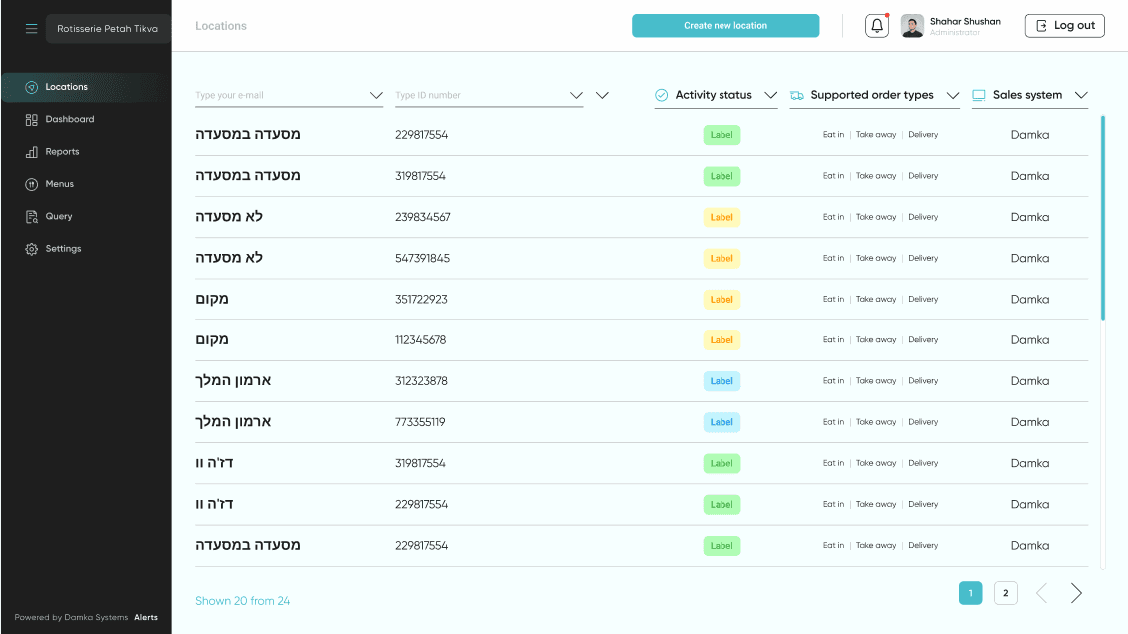
Task: Click the Sales system monitor icon
Action: 978,95
